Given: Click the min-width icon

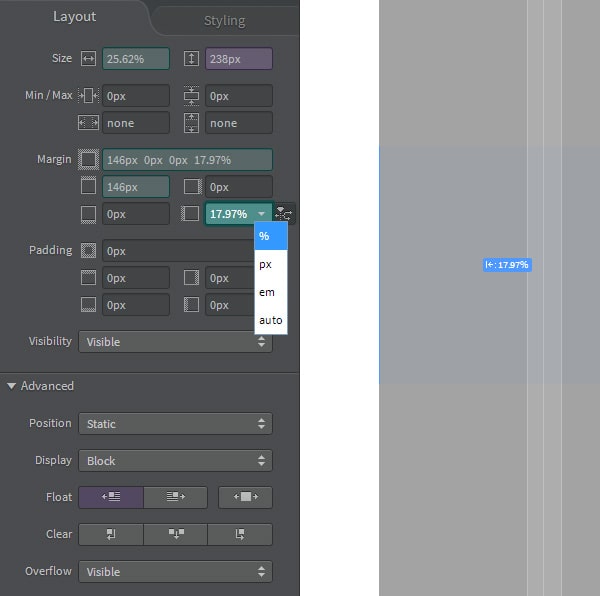Looking at the screenshot, I should tap(88, 96).
